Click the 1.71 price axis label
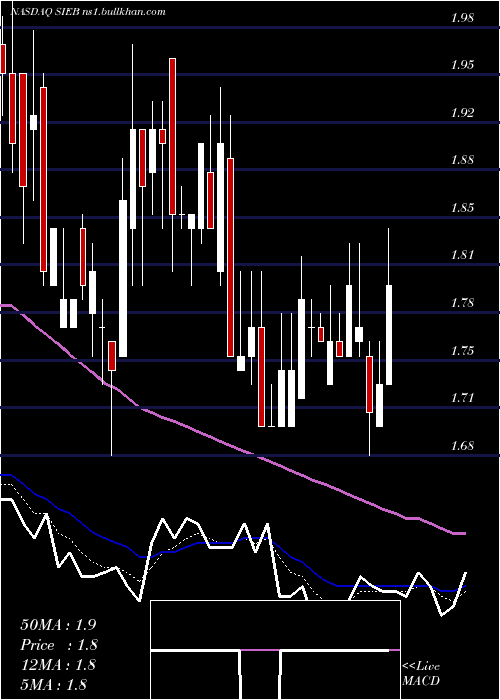The height and width of the screenshot is (700, 500). pyautogui.click(x=462, y=398)
